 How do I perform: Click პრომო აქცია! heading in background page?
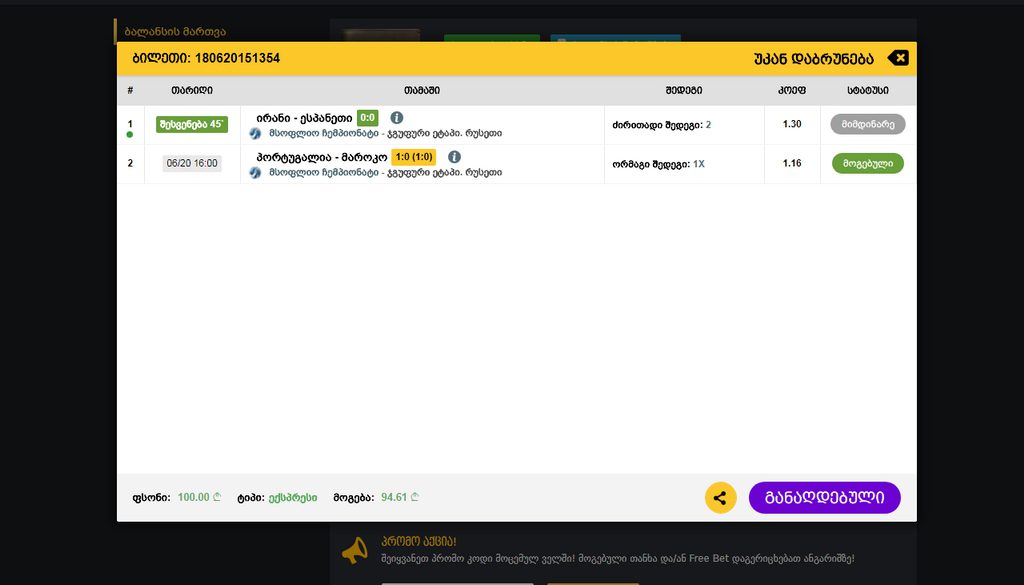coord(419,541)
